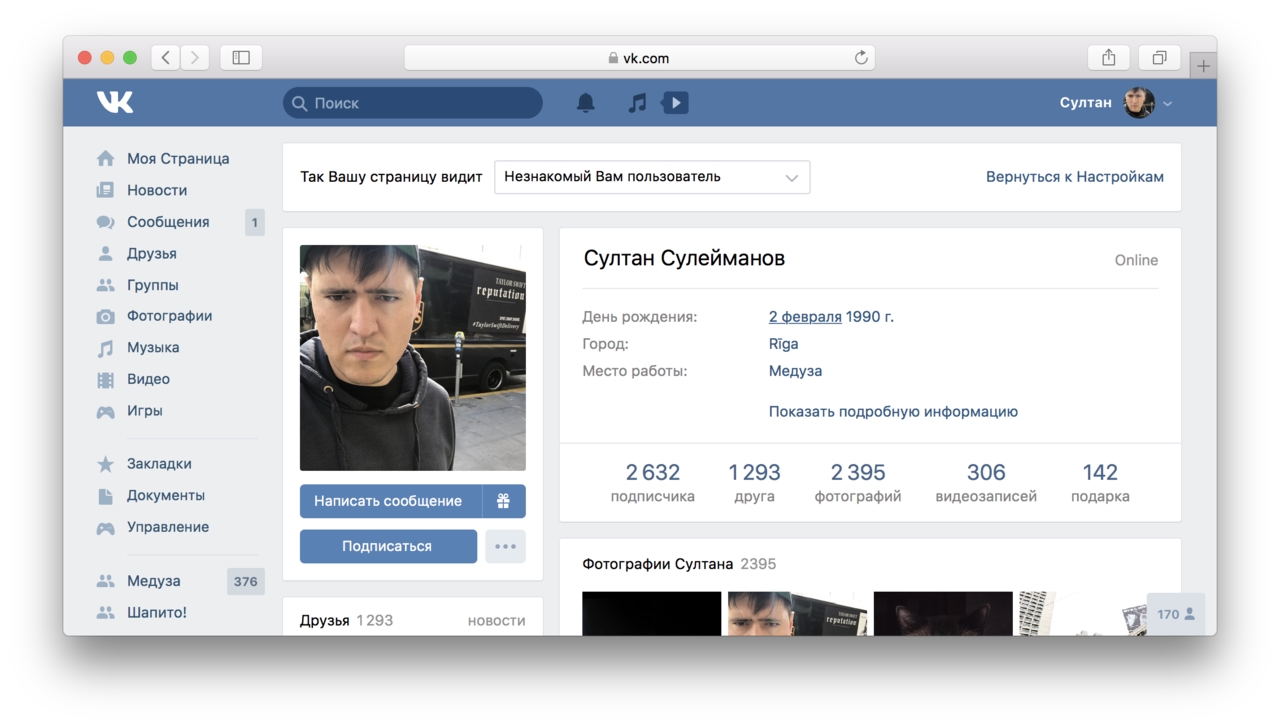Click the camera icon beside Фотографии
Image resolution: width=1280 pixels, height=726 pixels.
(x=105, y=316)
